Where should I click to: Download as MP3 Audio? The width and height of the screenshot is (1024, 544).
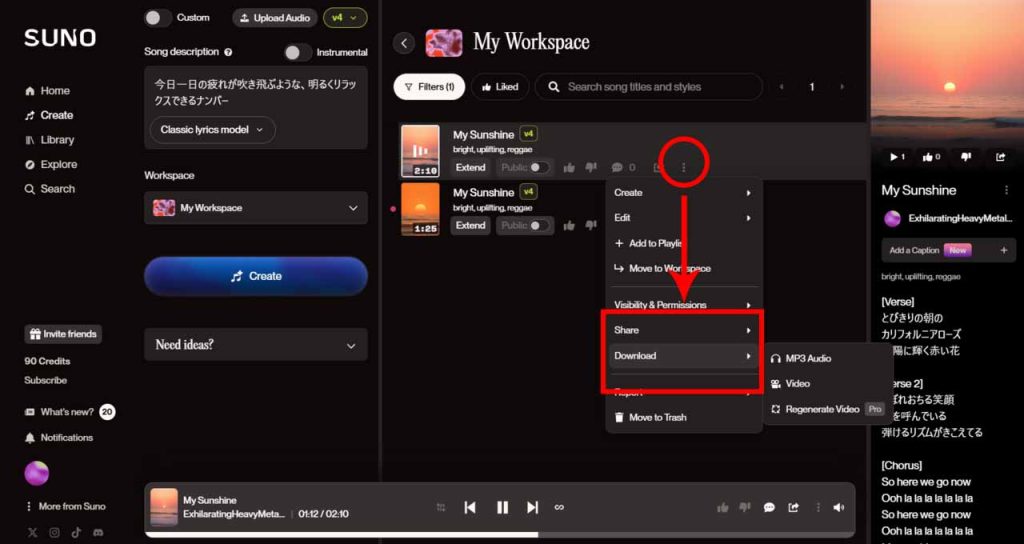click(x=827, y=359)
